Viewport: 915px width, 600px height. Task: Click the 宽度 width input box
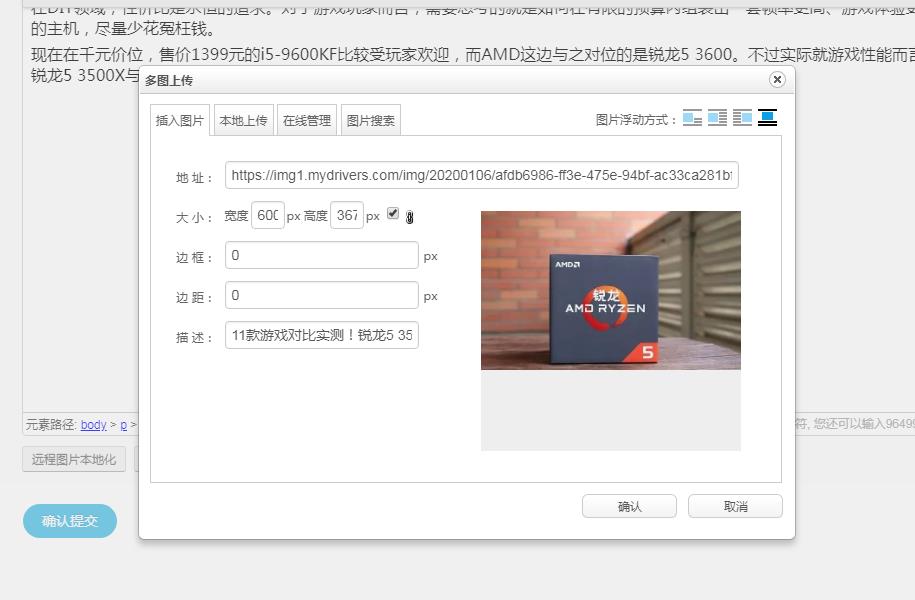pyautogui.click(x=268, y=215)
